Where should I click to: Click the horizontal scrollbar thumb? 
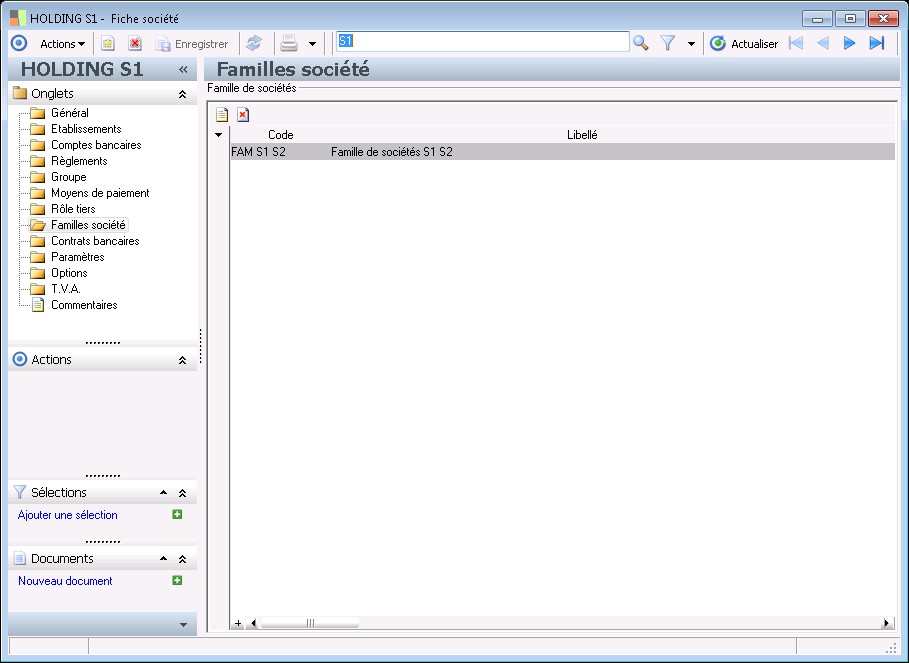[x=310, y=624]
